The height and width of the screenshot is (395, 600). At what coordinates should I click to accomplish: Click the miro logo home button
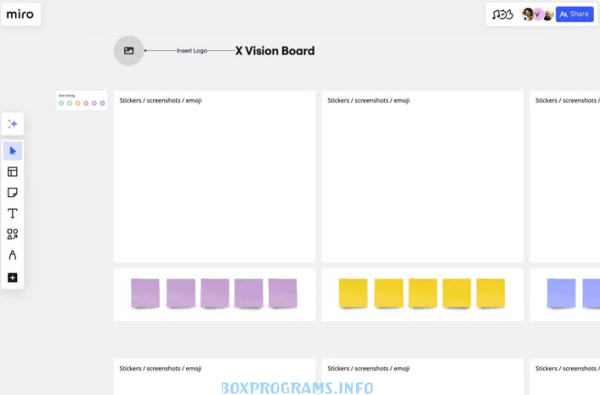[x=21, y=15]
